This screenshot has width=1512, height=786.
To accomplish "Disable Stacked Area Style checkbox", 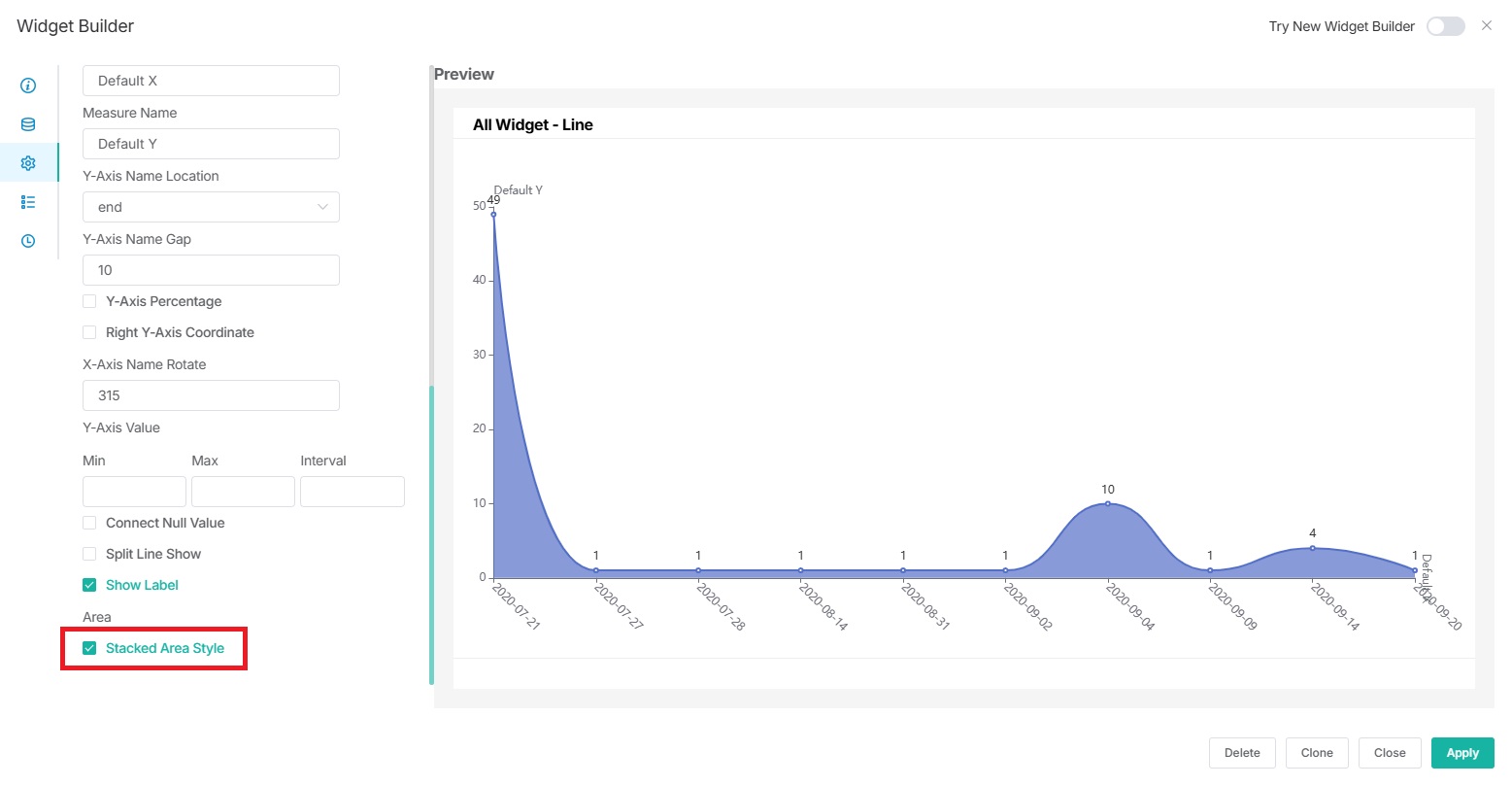I will point(89,648).
